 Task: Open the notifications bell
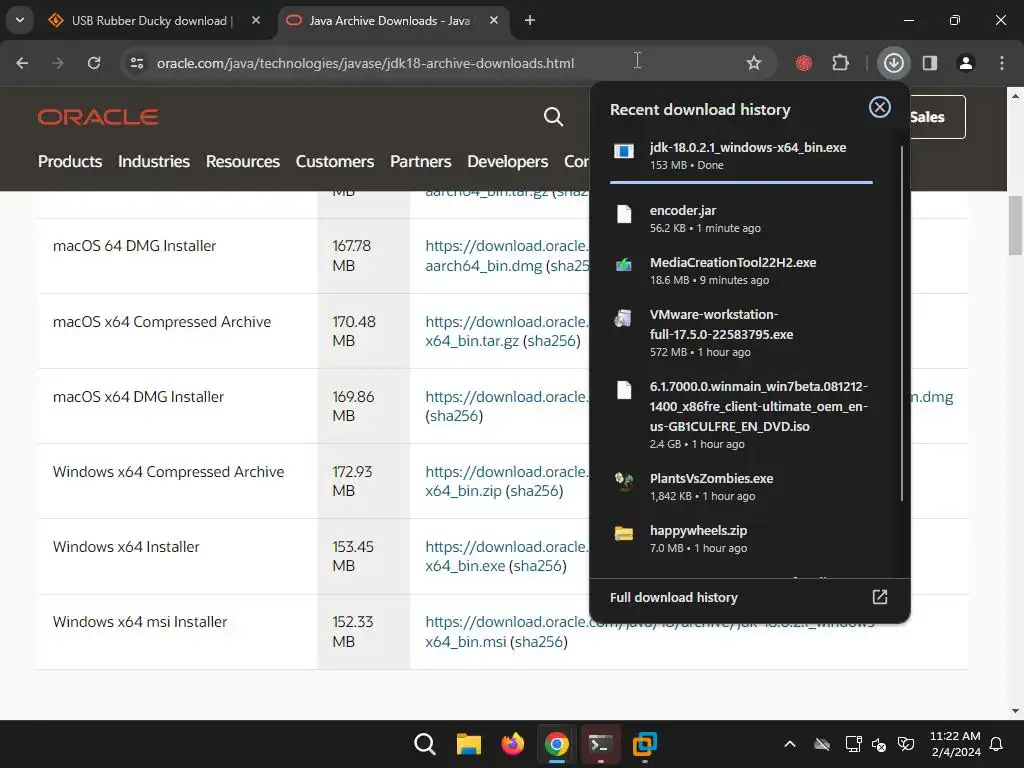tap(997, 744)
